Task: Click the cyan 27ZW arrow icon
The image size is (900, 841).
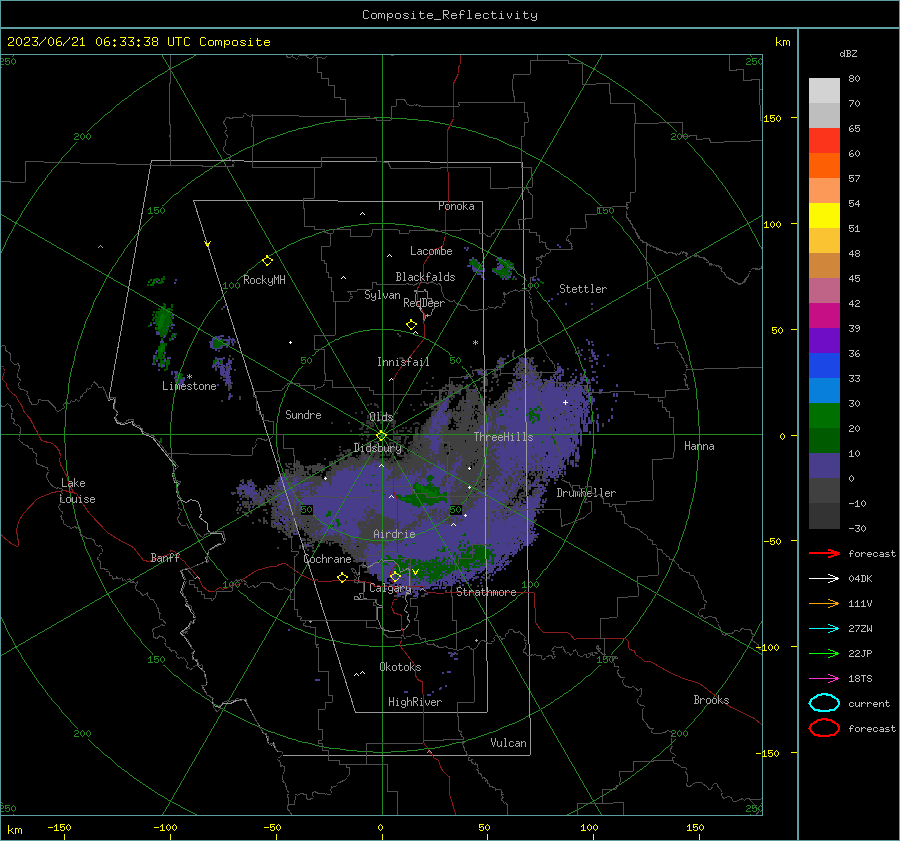Action: coord(824,629)
